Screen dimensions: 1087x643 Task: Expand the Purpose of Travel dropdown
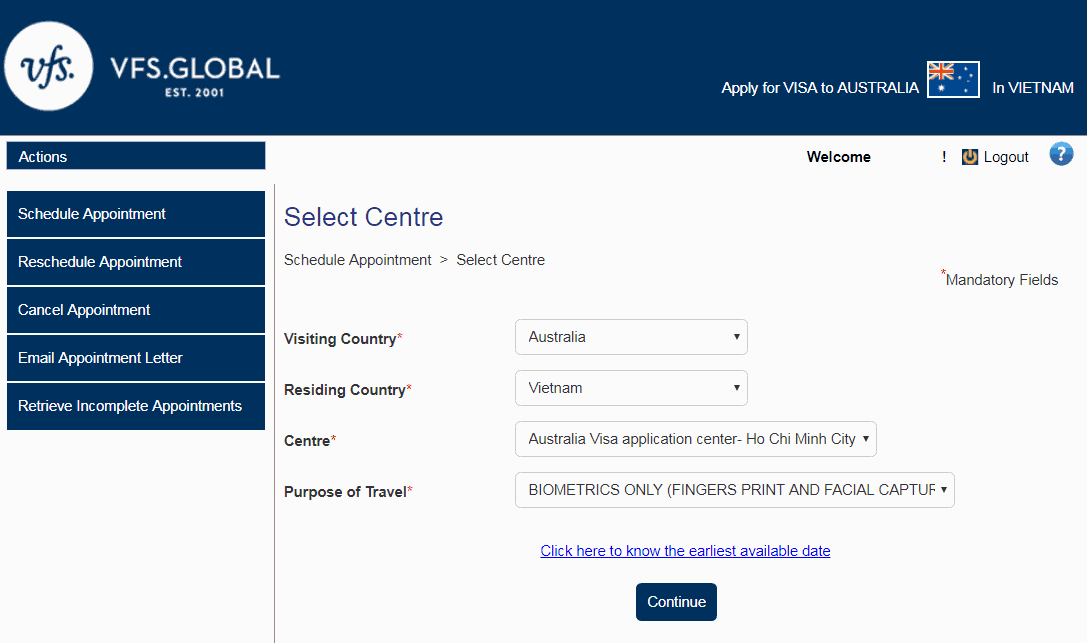(x=734, y=490)
